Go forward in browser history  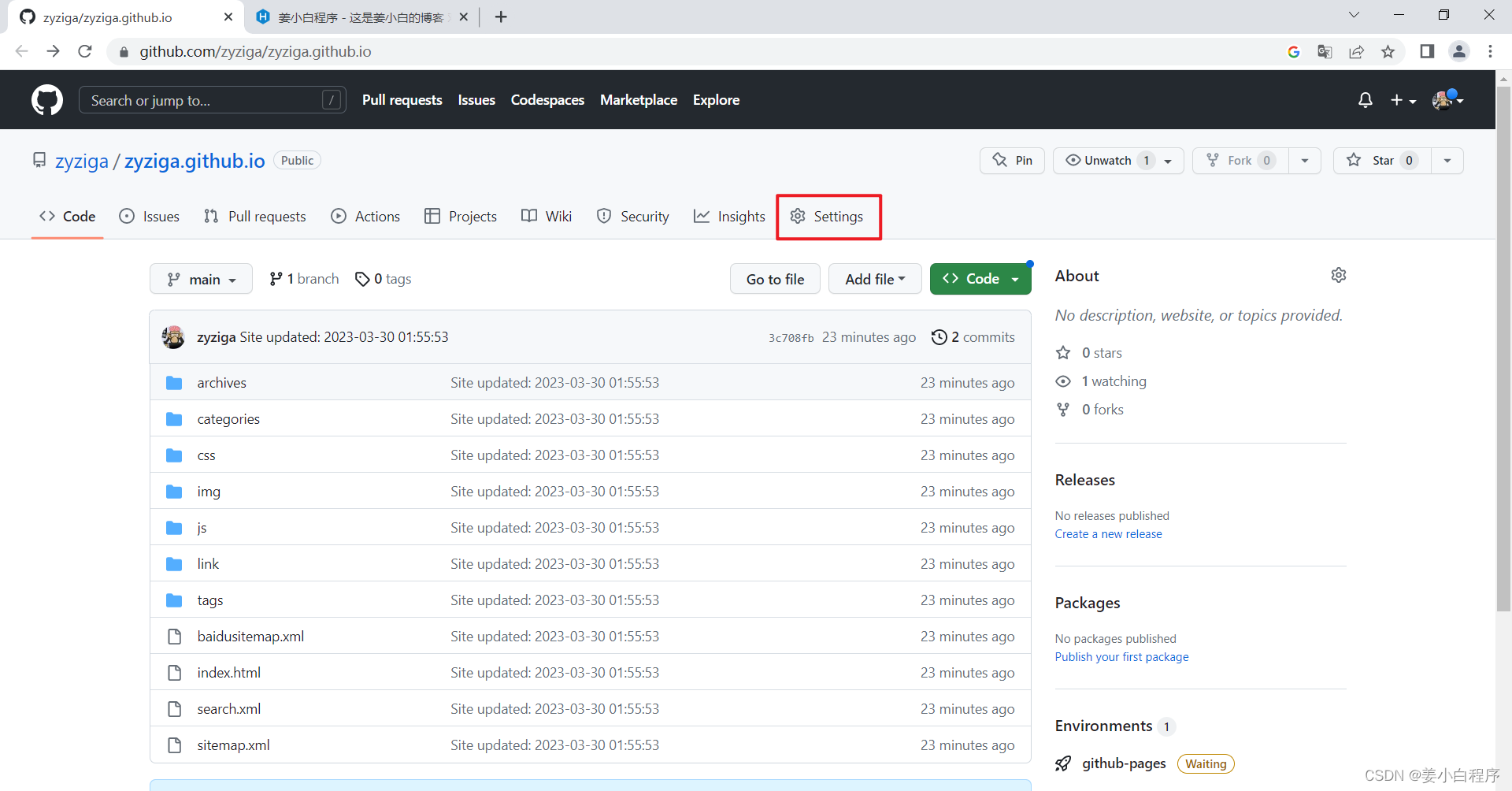point(53,51)
